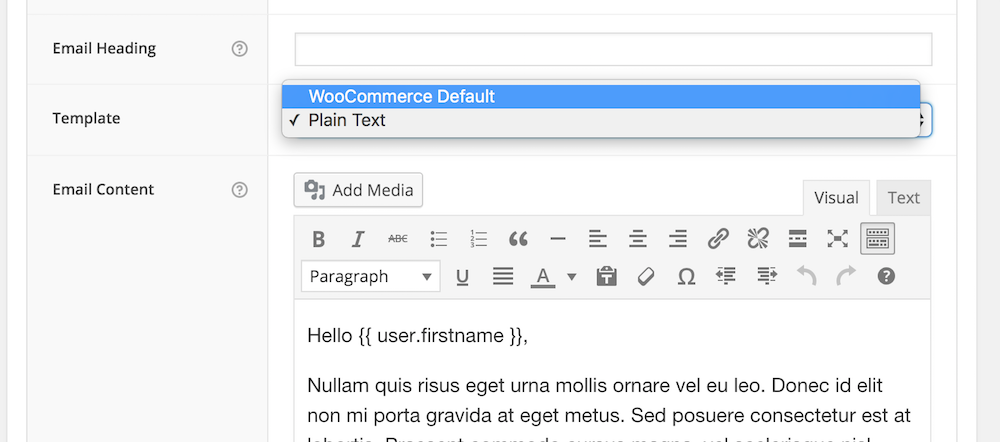The height and width of the screenshot is (442, 1000).
Task: Switch to the Visual editor tab
Action: 836,198
